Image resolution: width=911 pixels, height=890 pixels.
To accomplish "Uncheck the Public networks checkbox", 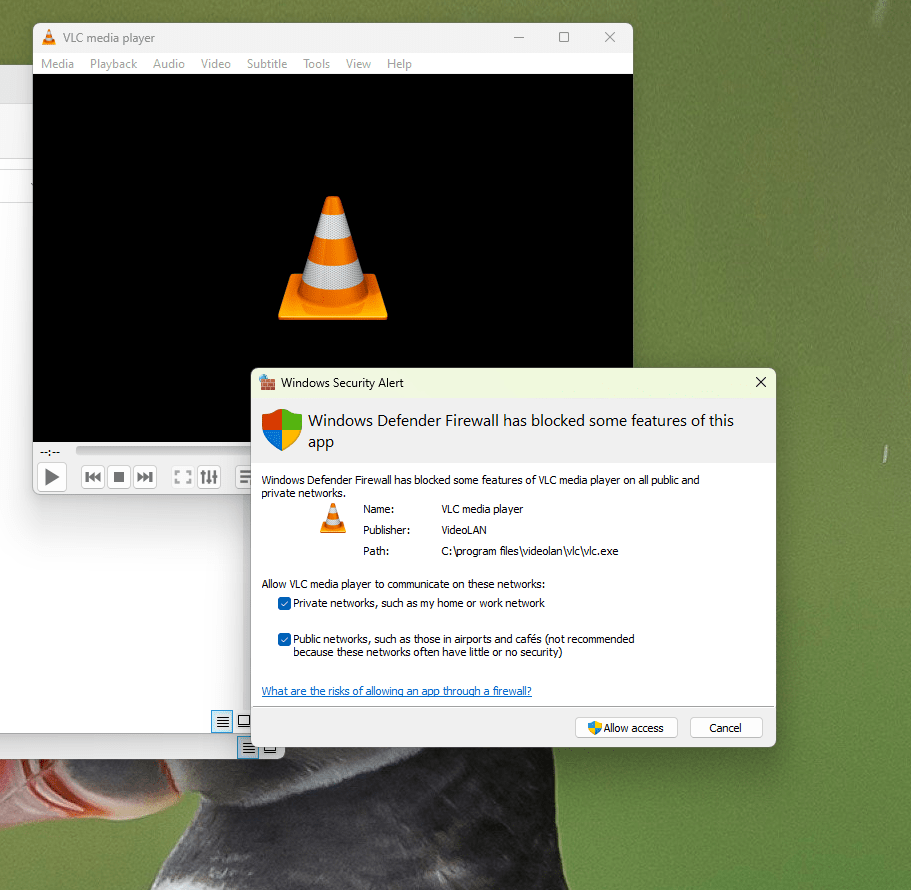I will pyautogui.click(x=284, y=640).
